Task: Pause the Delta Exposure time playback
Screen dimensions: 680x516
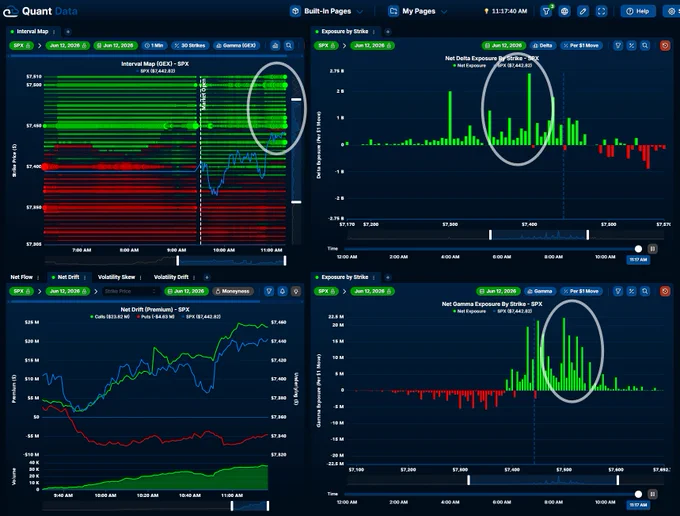Action: click(652, 249)
